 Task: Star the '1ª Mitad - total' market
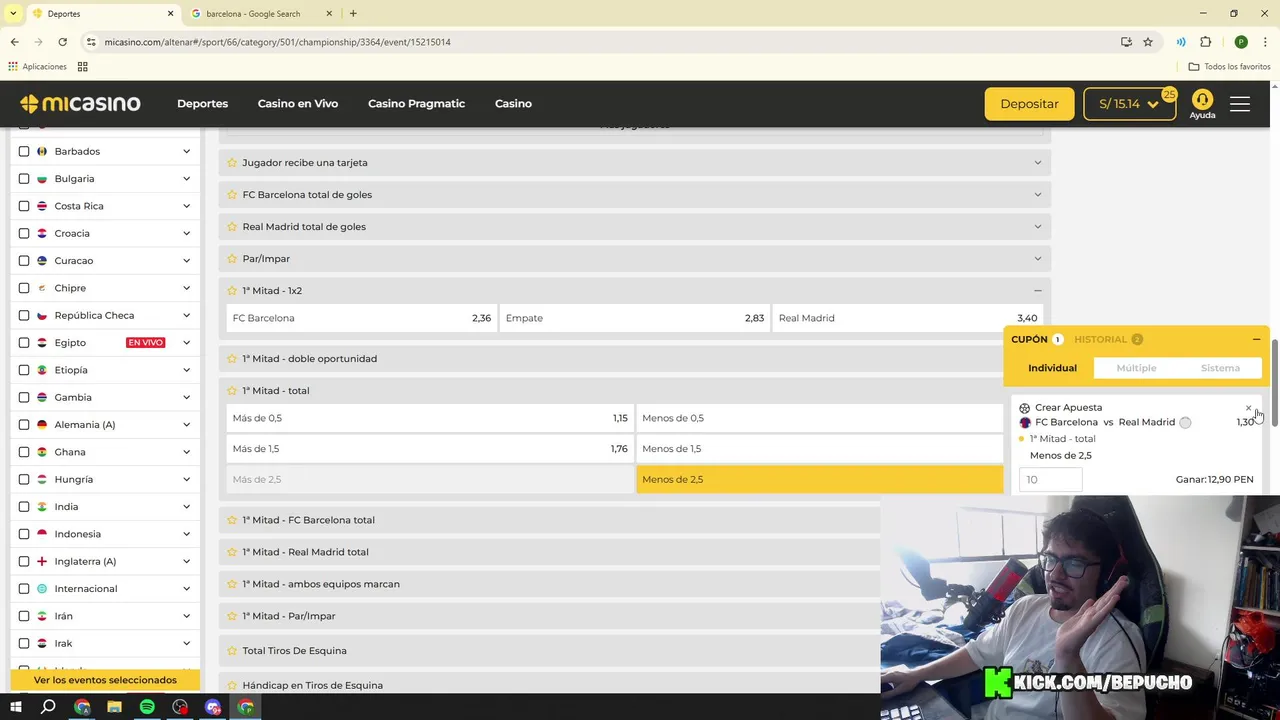pyautogui.click(x=232, y=390)
